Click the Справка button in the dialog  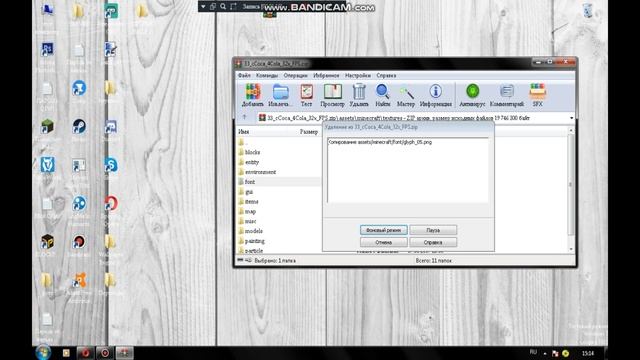pos(433,242)
